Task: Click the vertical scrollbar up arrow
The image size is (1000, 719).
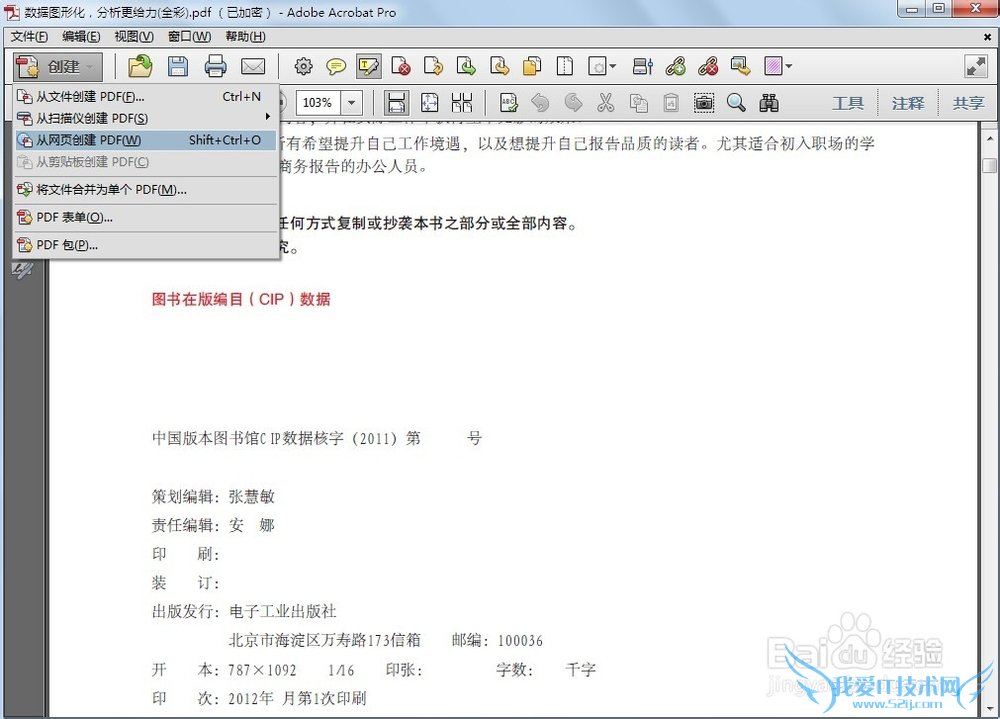Action: point(990,138)
